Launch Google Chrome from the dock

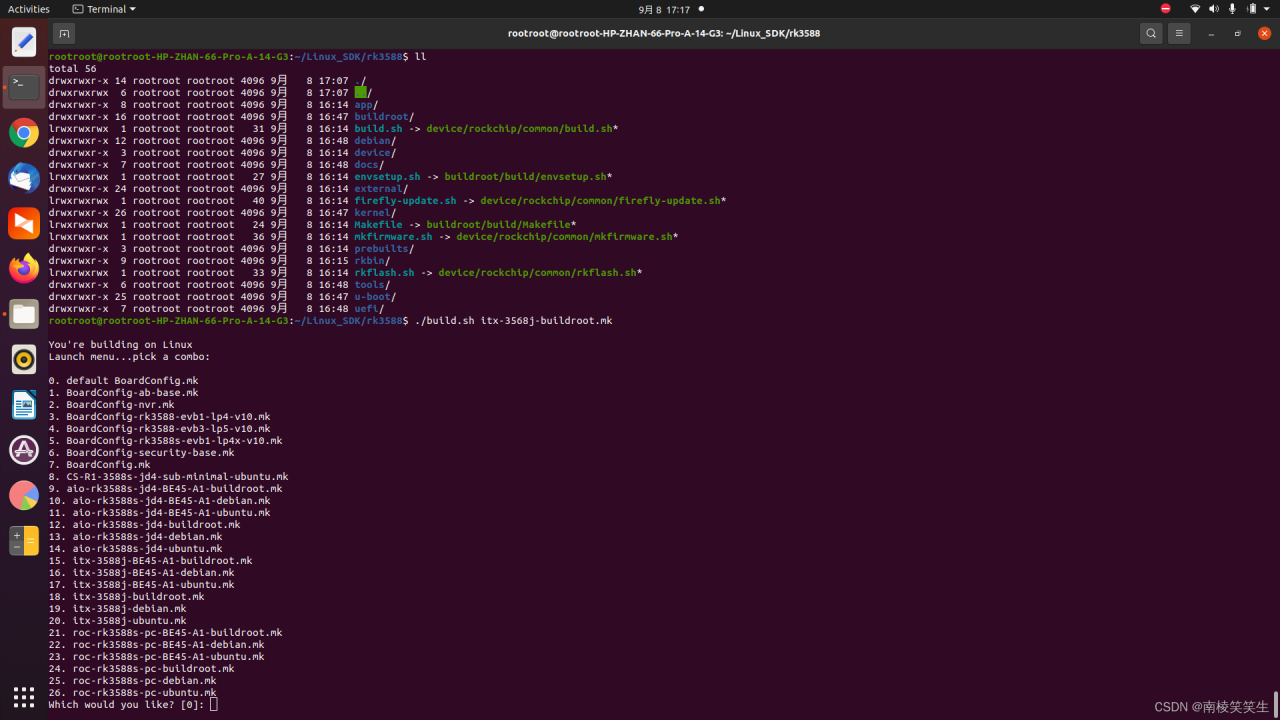[24, 133]
